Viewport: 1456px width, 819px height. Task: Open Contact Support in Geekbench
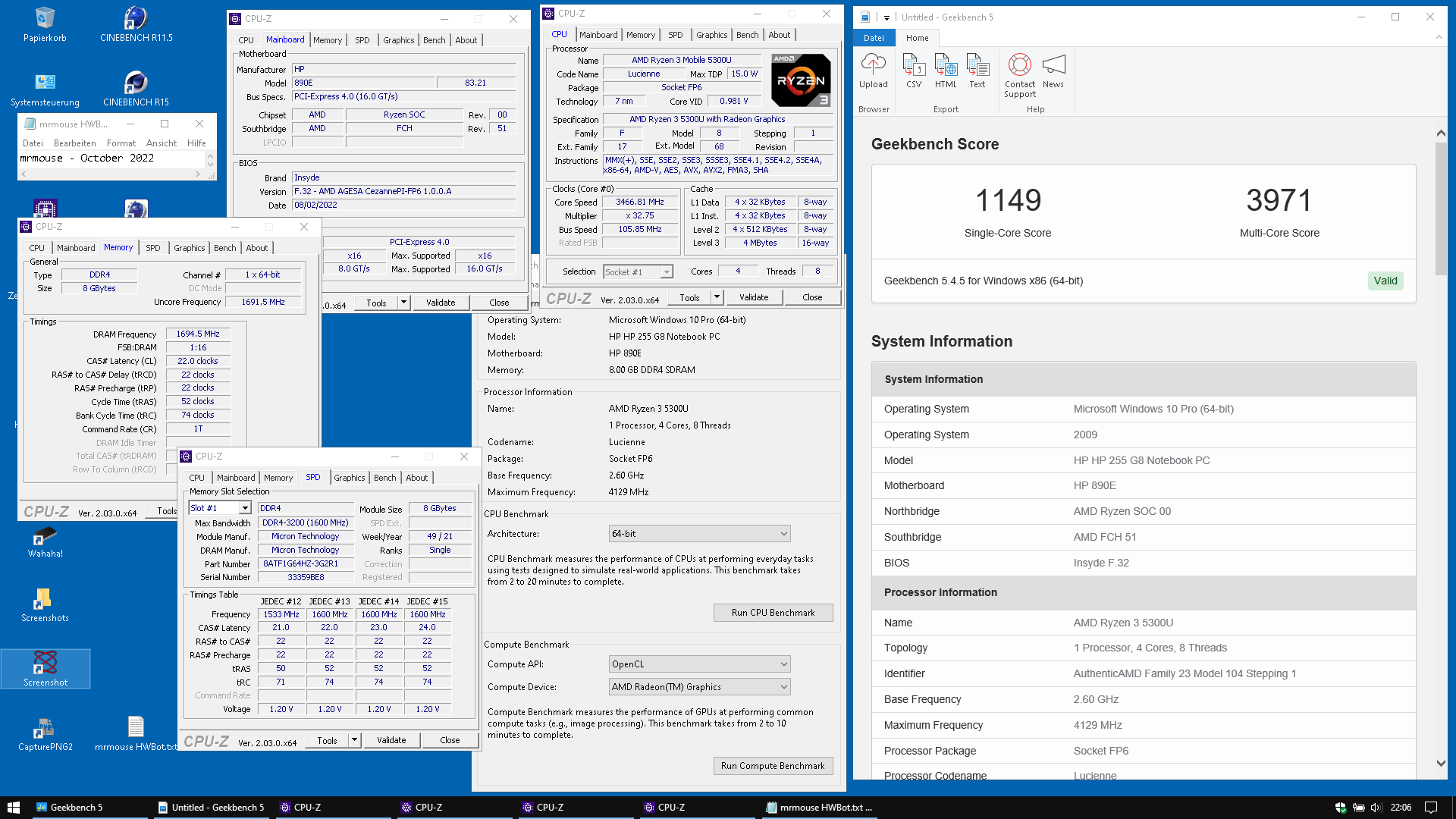point(1020,76)
